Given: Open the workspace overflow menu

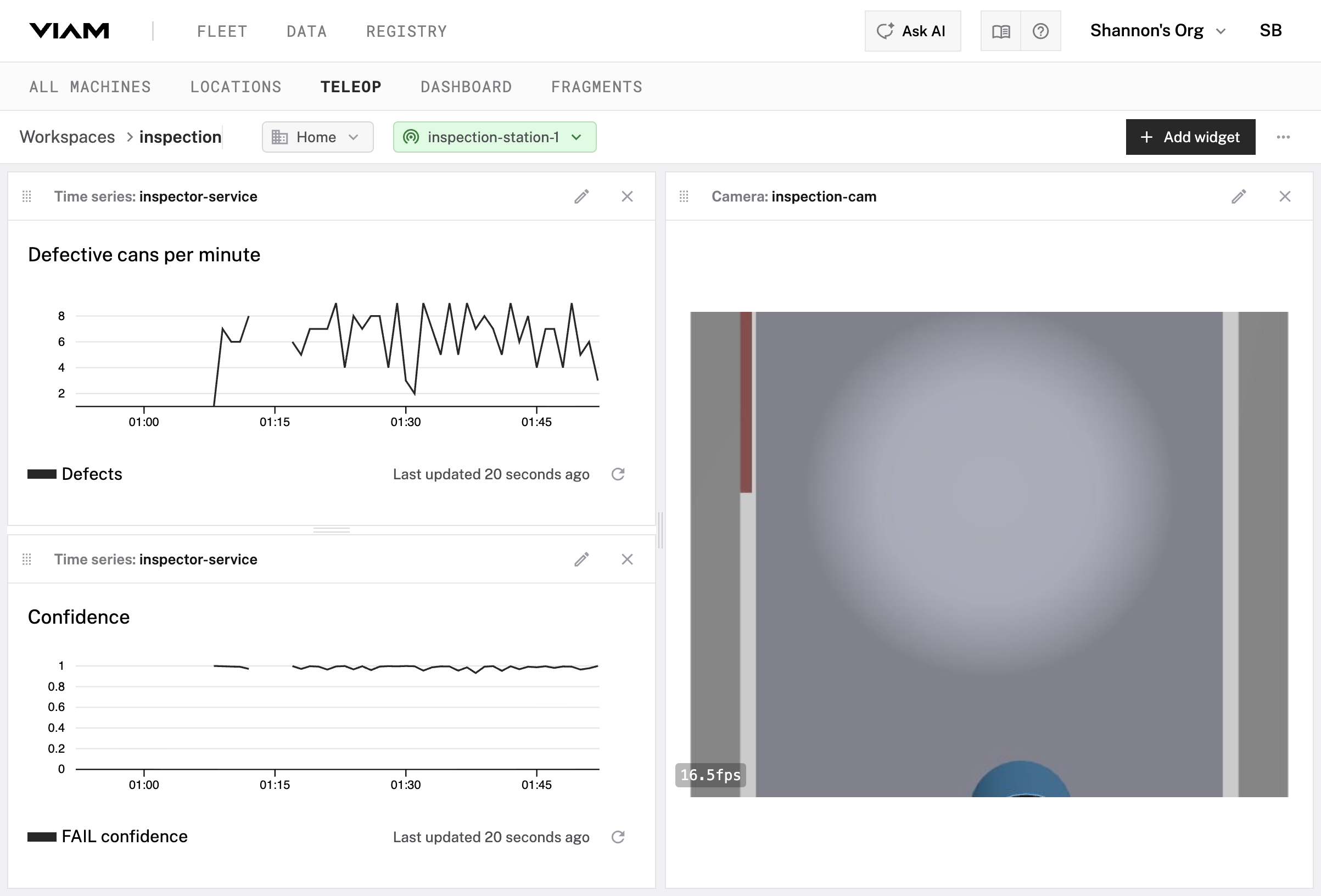Looking at the screenshot, I should [1284, 137].
